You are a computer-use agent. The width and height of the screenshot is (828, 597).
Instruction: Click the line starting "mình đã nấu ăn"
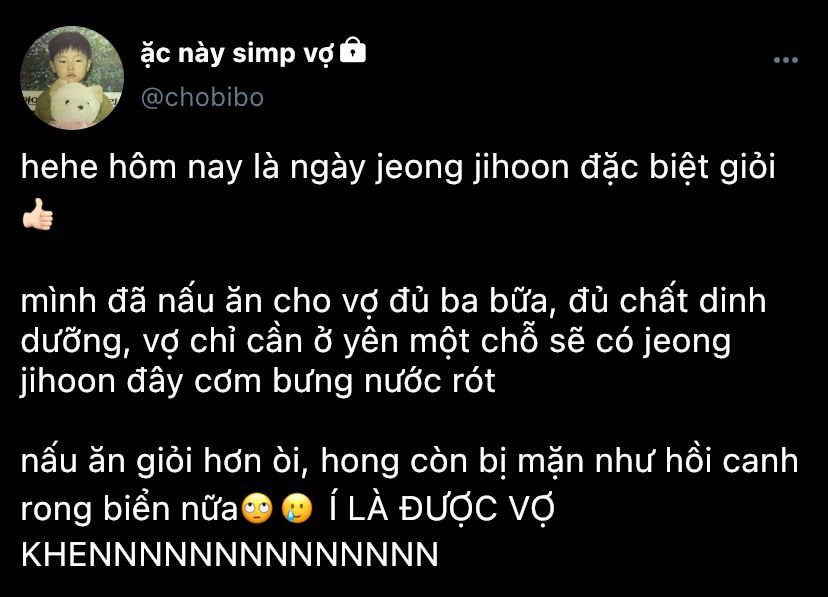[393, 301]
